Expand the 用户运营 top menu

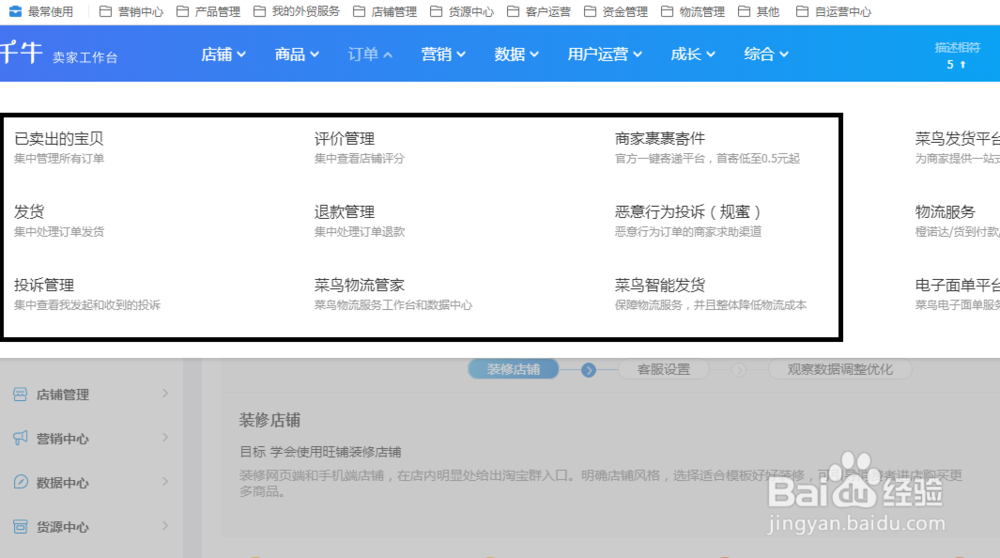[605, 54]
